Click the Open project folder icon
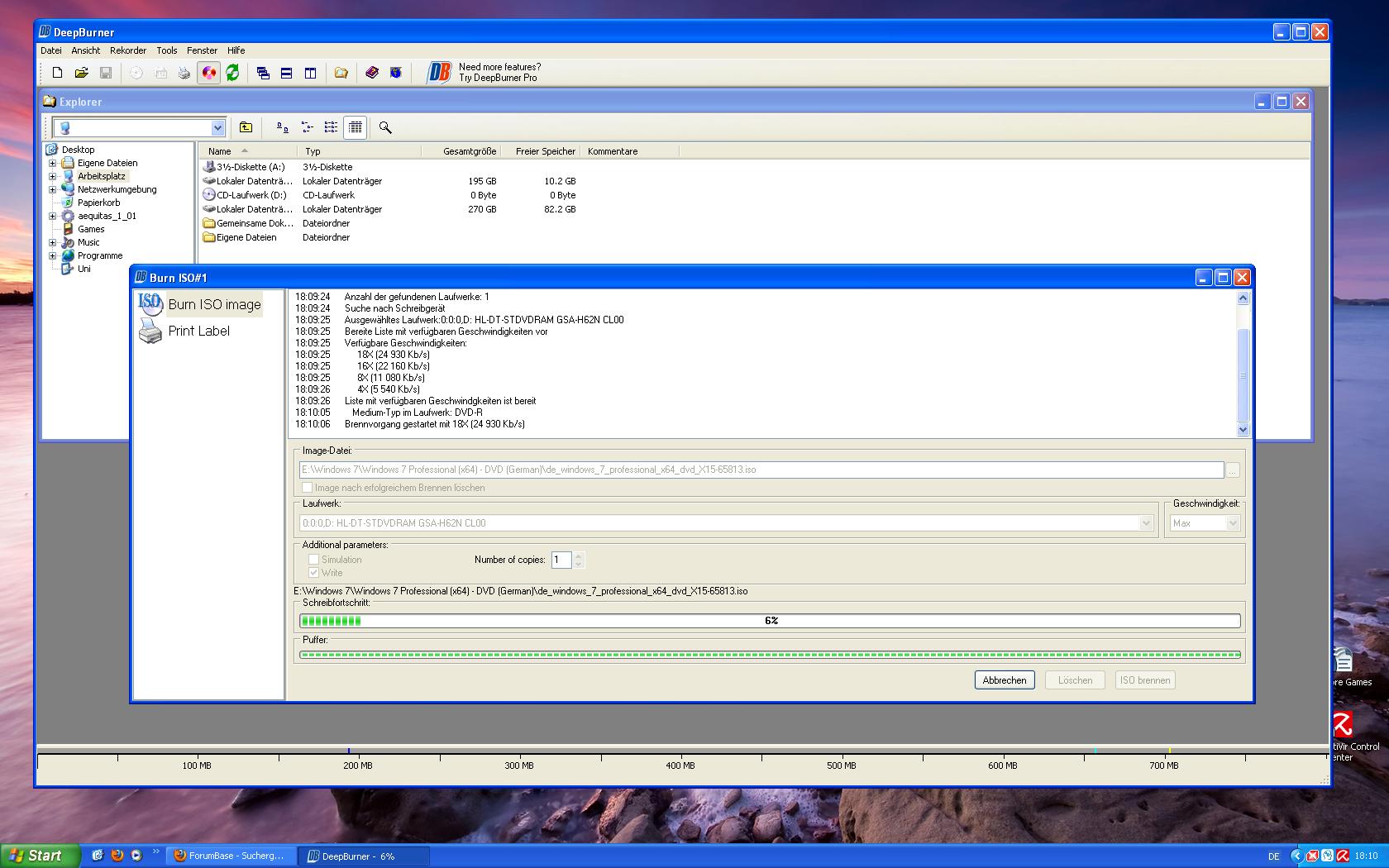 coord(81,73)
